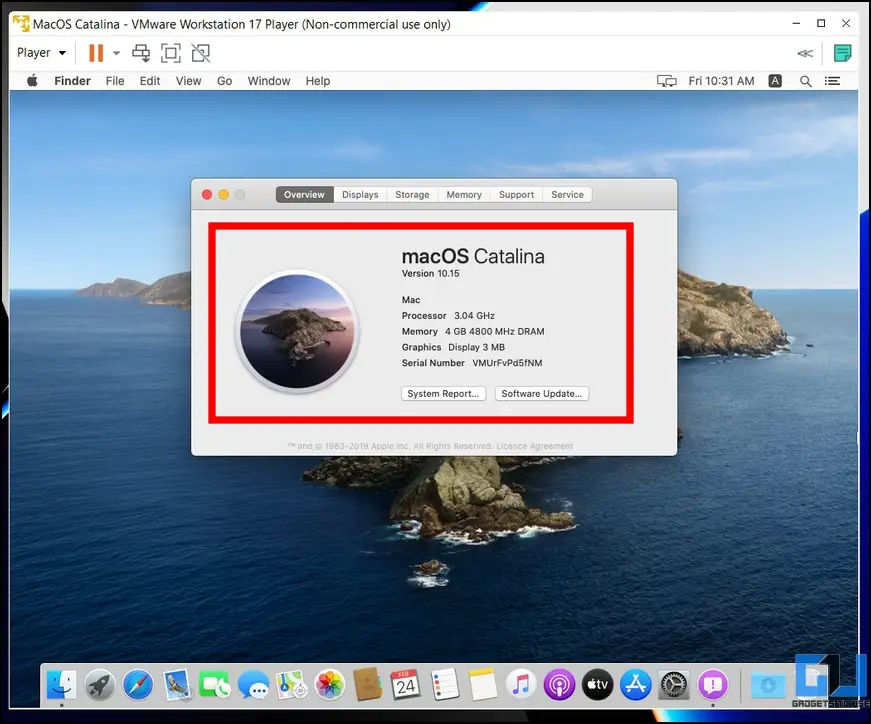Open the Licence Agreement link
The width and height of the screenshot is (871, 724).
click(535, 446)
